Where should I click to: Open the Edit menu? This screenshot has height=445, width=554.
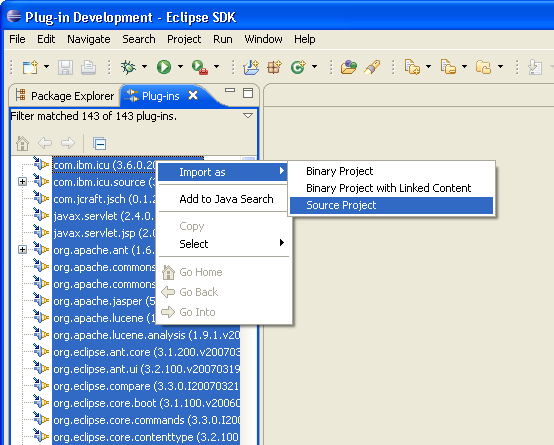point(46,39)
